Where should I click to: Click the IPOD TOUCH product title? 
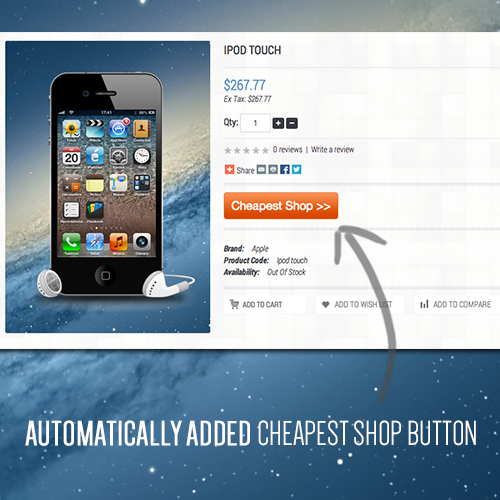pyautogui.click(x=252, y=50)
